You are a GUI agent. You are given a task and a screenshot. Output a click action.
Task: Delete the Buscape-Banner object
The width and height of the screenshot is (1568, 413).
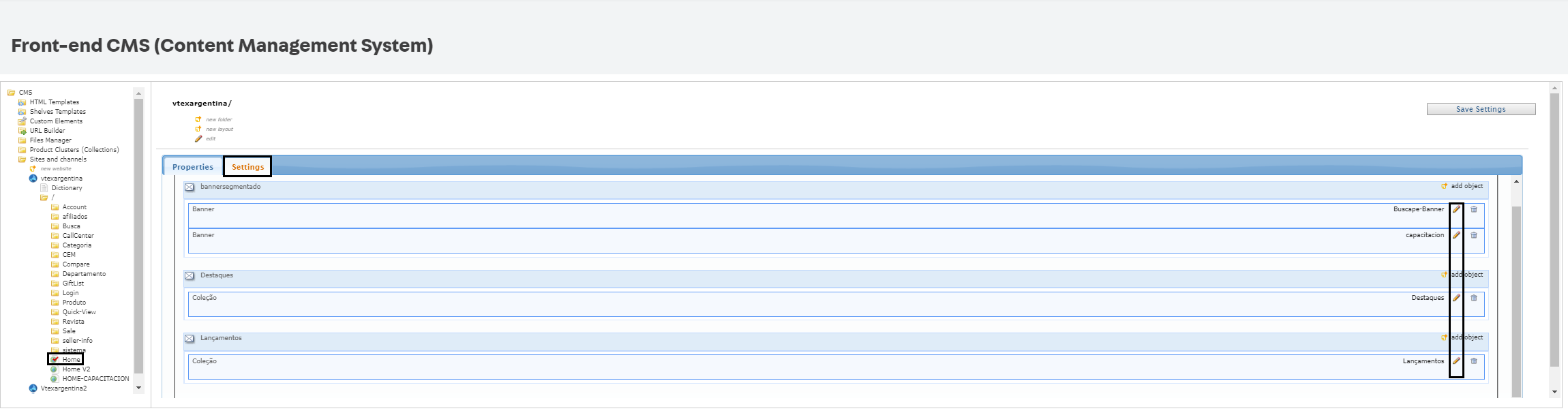[x=1474, y=210]
